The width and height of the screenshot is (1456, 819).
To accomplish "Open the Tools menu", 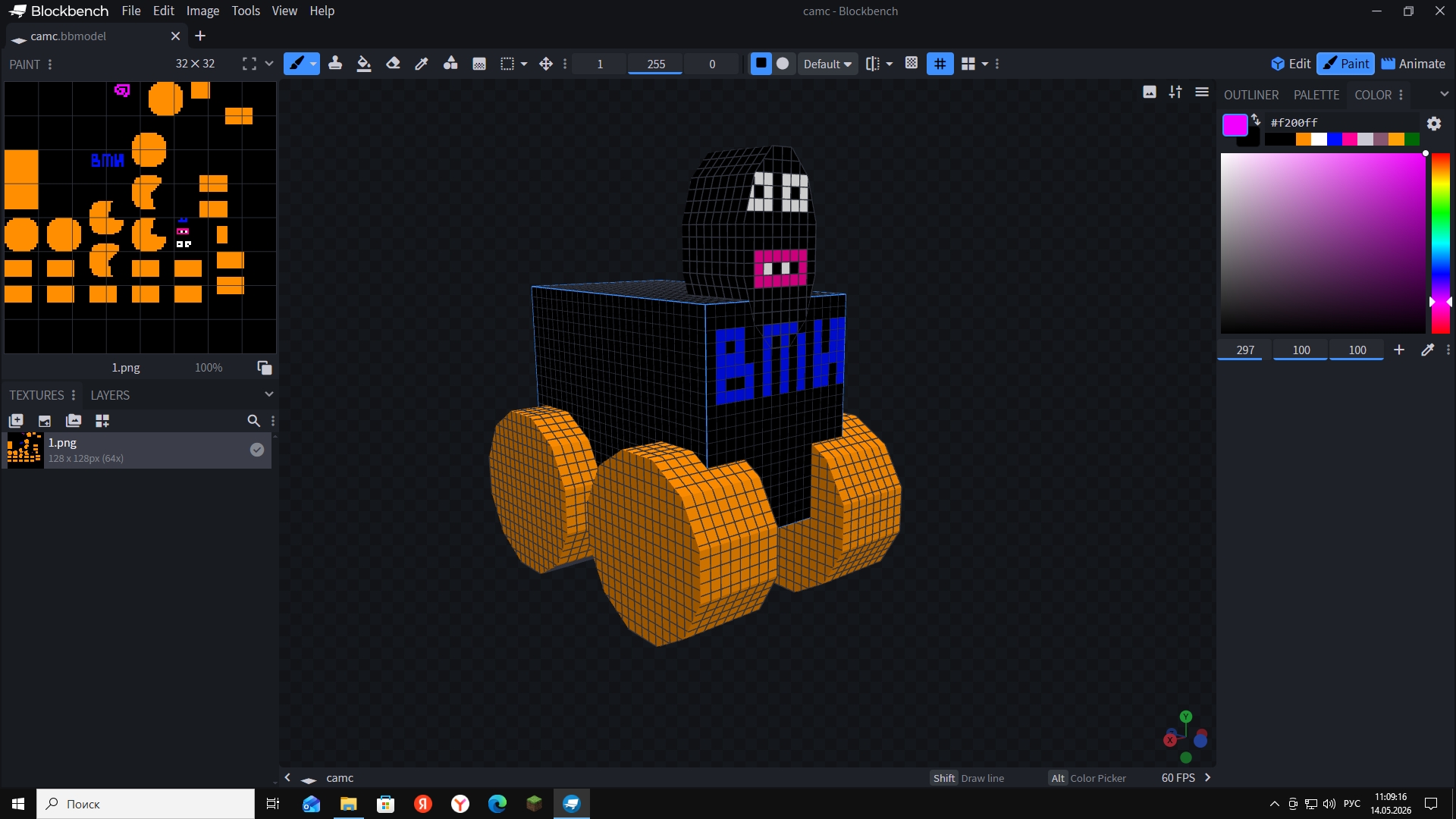I will (x=246, y=11).
